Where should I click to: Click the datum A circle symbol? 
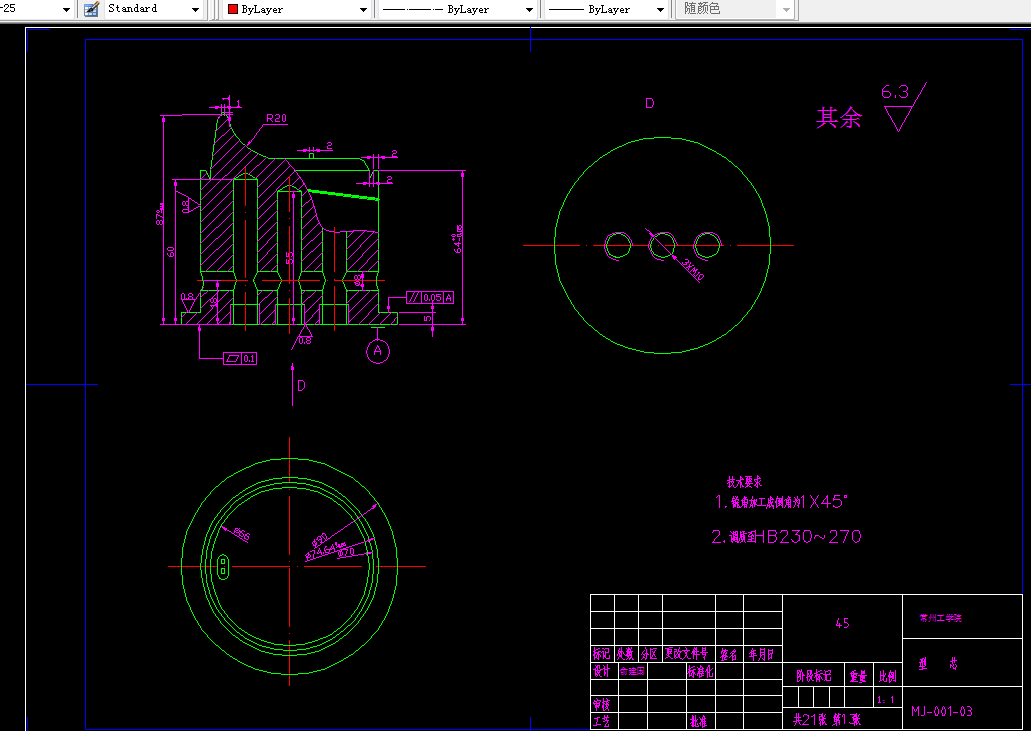pos(377,351)
